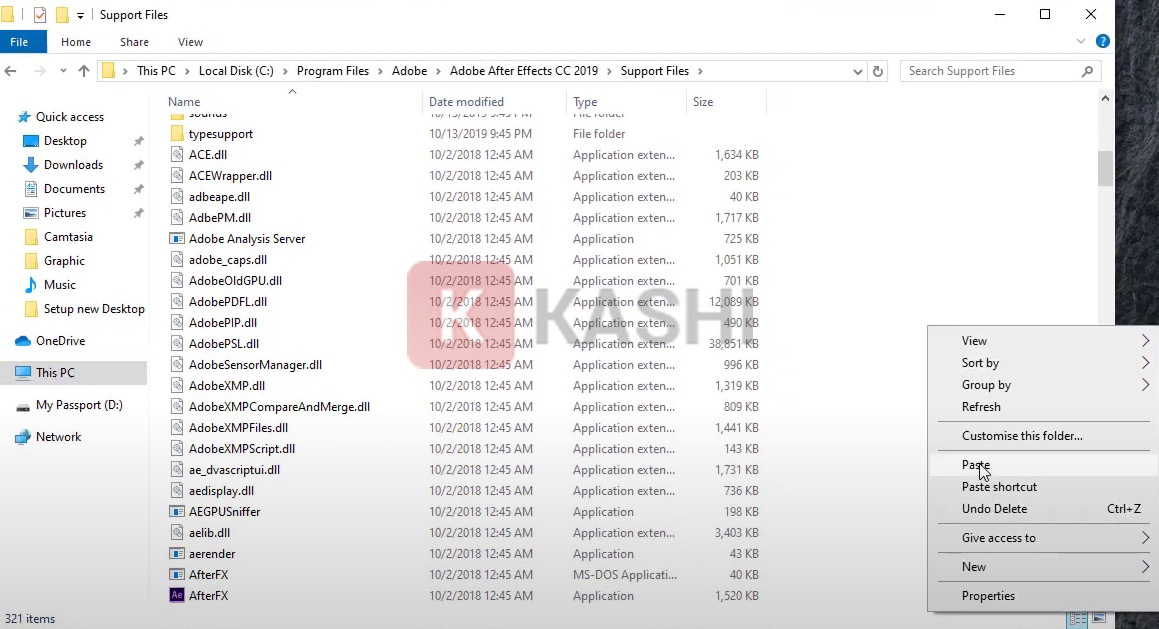Switch to details view in status bar
Screen dimensions: 1159x629
point(1077,618)
